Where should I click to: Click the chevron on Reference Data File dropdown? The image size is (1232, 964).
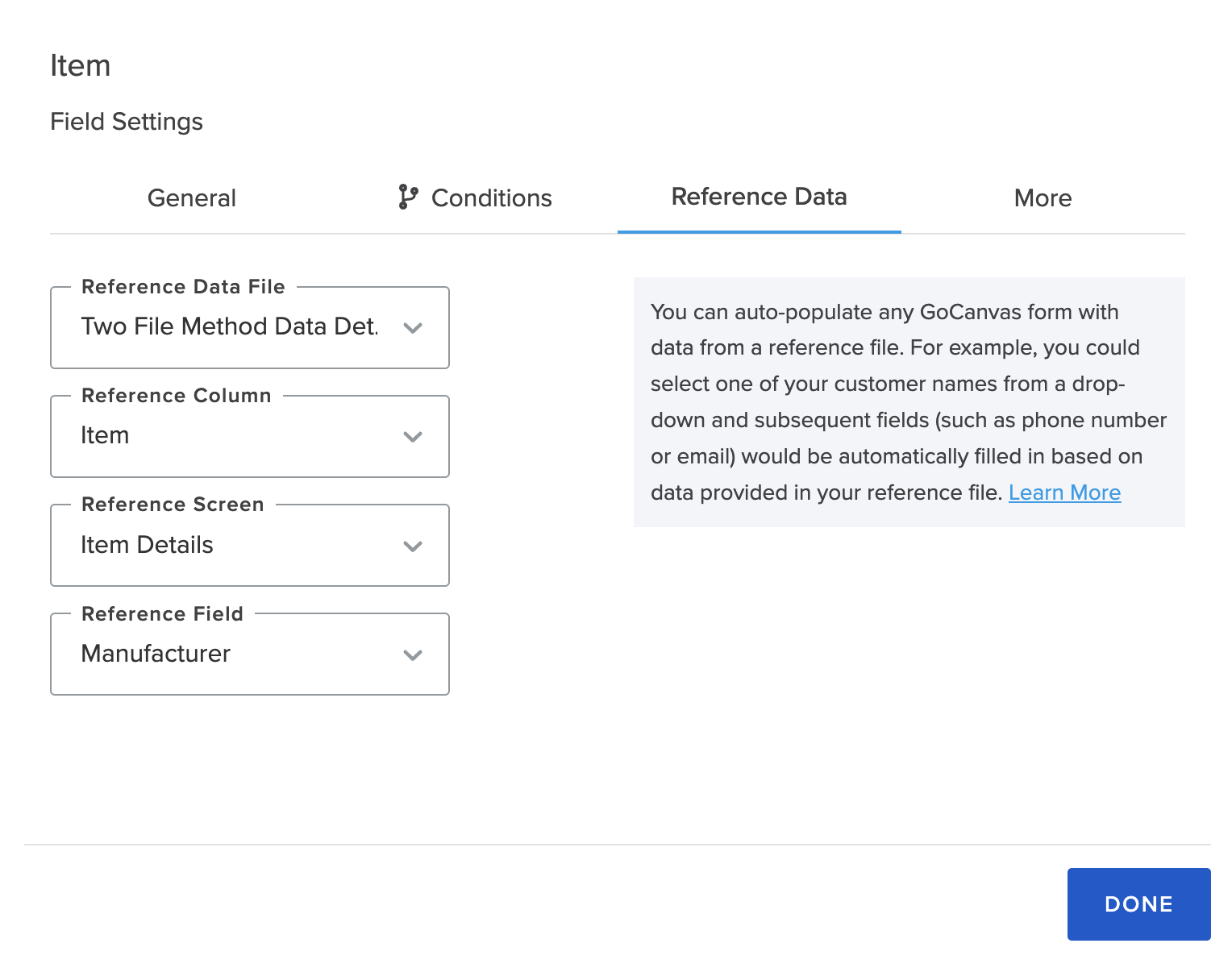tap(414, 328)
